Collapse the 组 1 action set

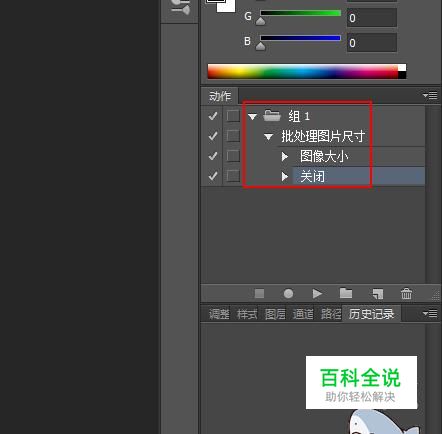[x=252, y=117]
